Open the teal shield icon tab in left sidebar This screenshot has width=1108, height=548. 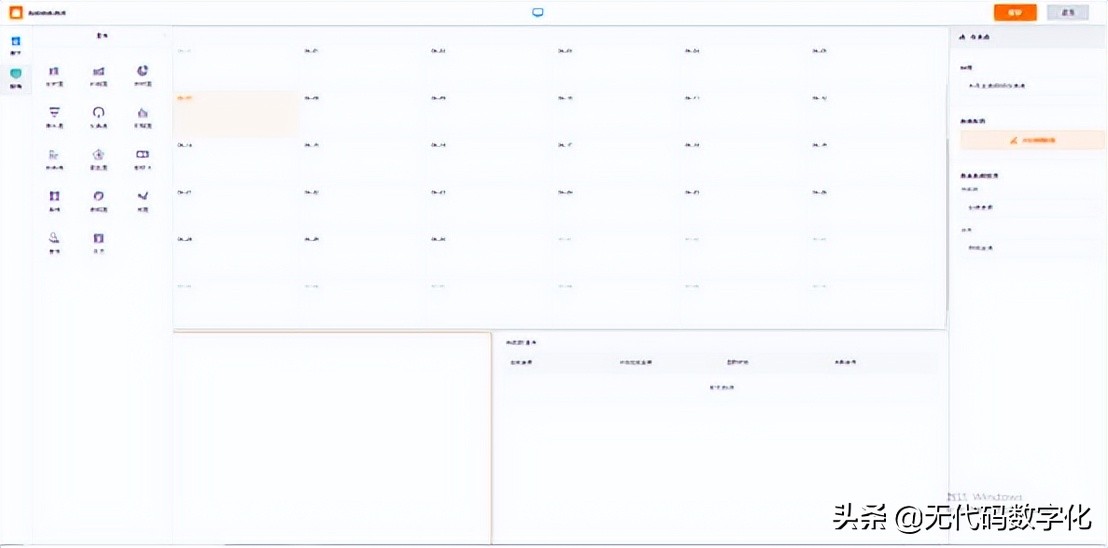tap(16, 77)
